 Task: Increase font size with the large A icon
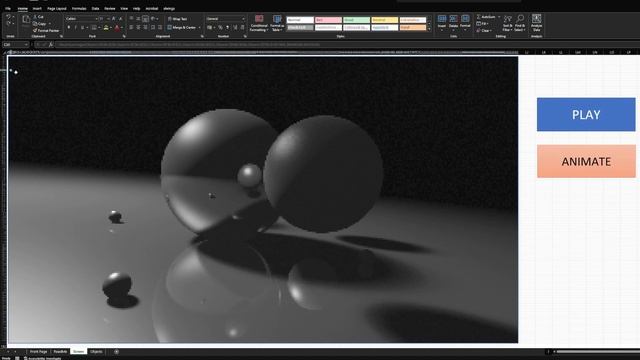click(x=113, y=19)
